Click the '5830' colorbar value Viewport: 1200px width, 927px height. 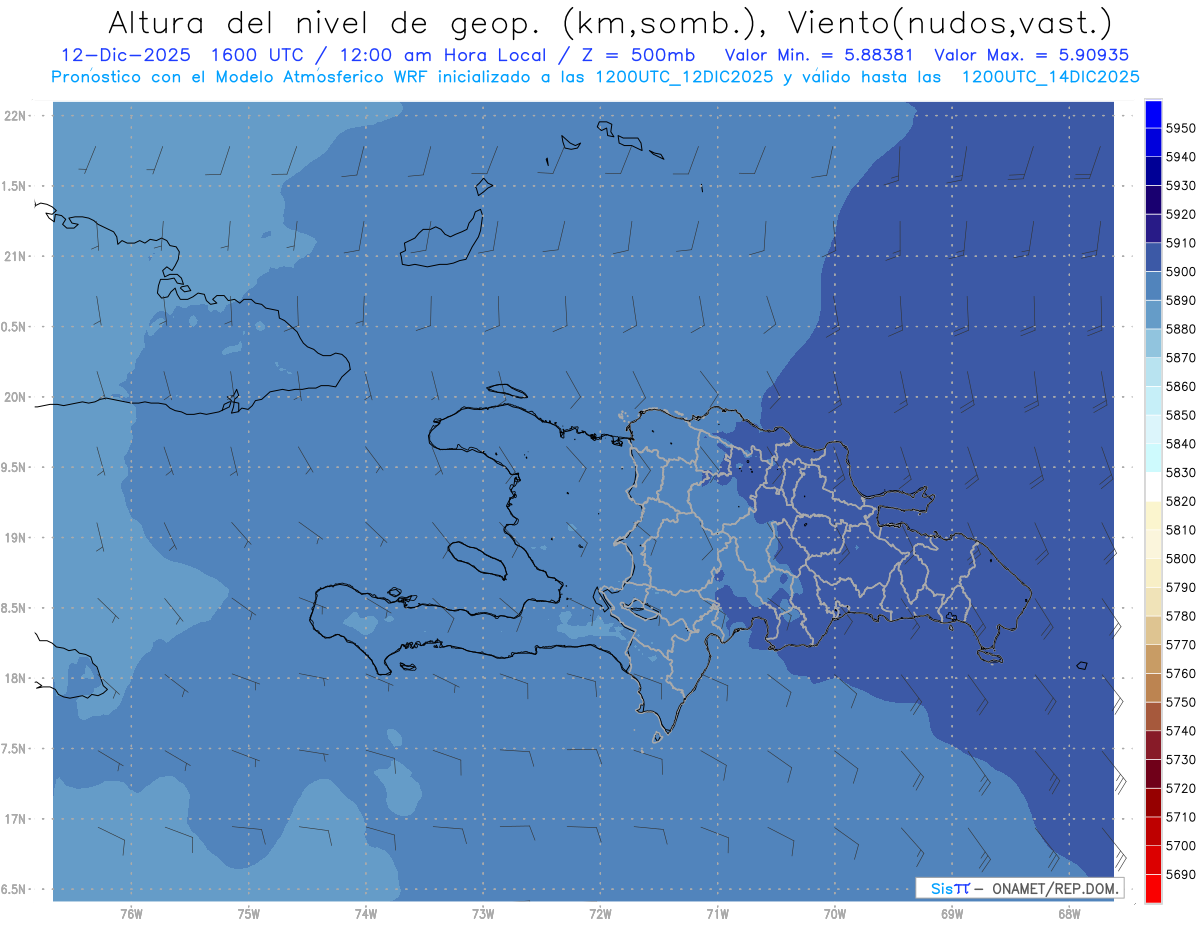pyautogui.click(x=1181, y=472)
